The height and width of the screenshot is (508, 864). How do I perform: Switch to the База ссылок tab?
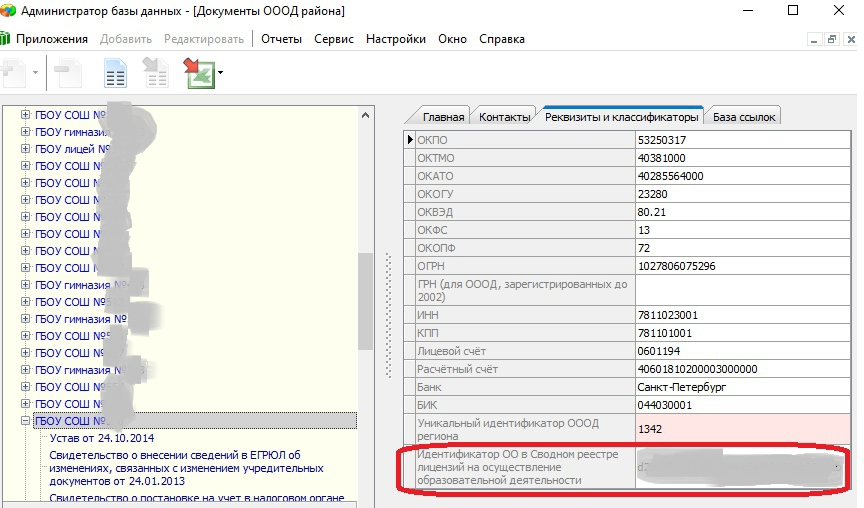click(x=744, y=117)
